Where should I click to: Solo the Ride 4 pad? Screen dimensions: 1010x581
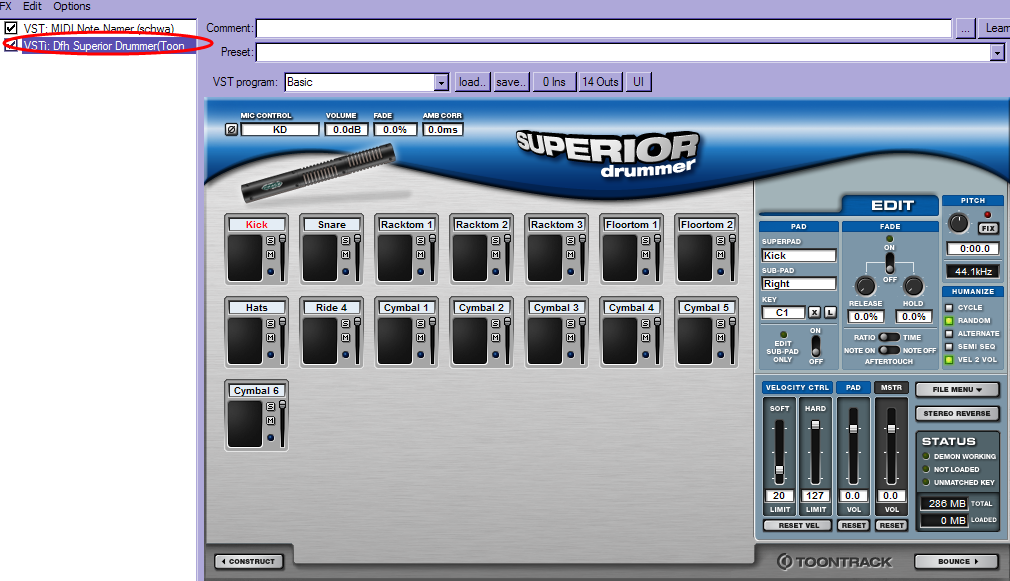pos(346,323)
